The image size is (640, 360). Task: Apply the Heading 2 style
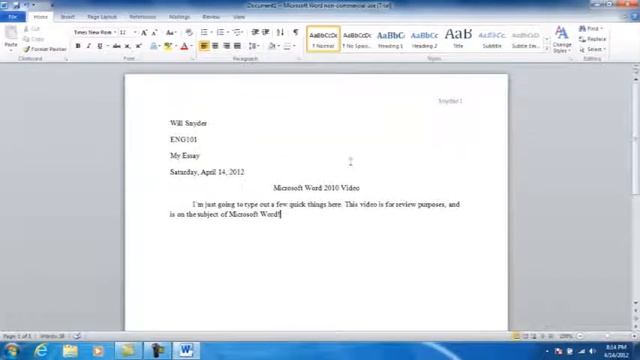coord(424,39)
